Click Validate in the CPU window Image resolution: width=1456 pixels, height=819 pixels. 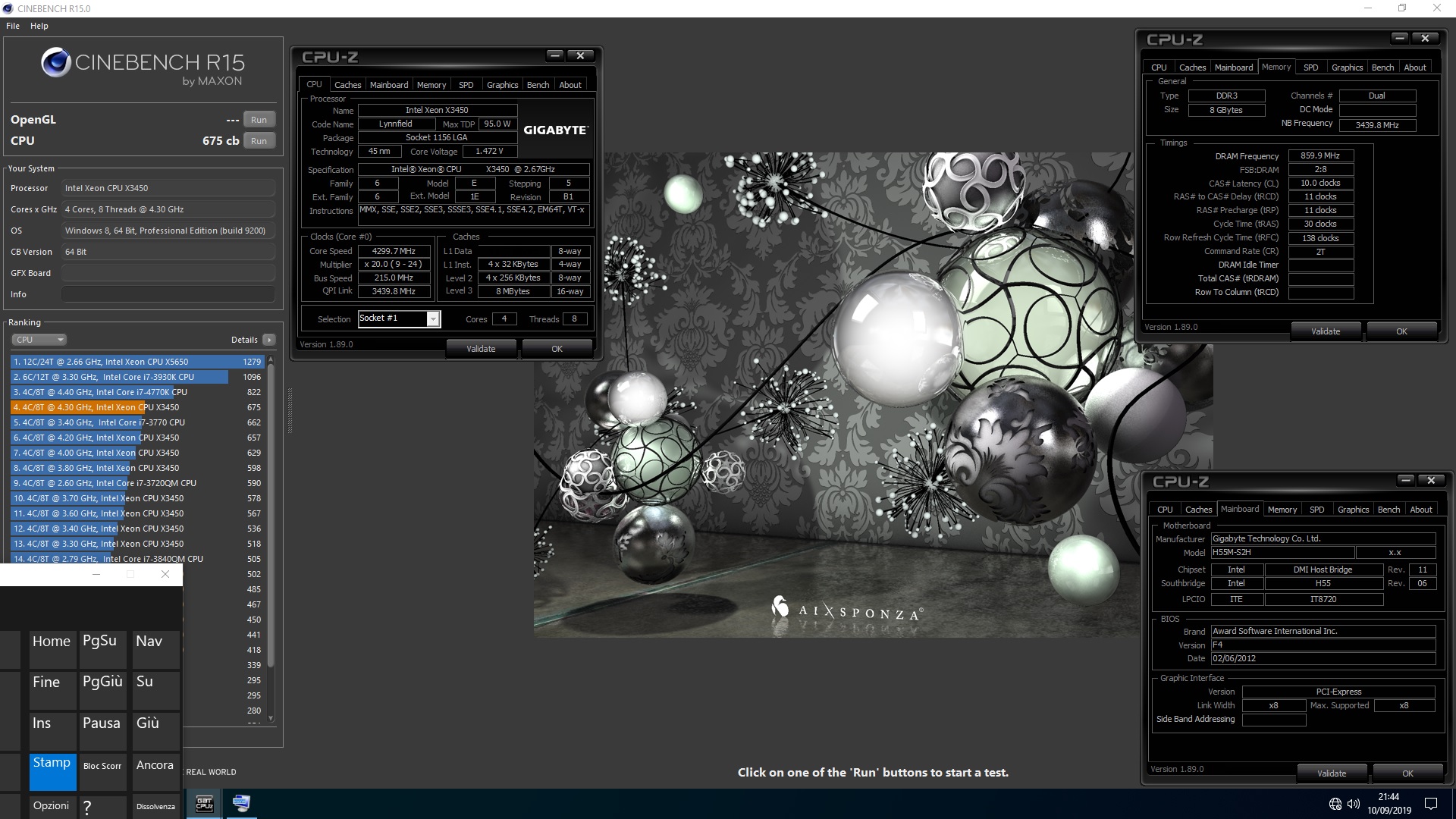pos(481,349)
